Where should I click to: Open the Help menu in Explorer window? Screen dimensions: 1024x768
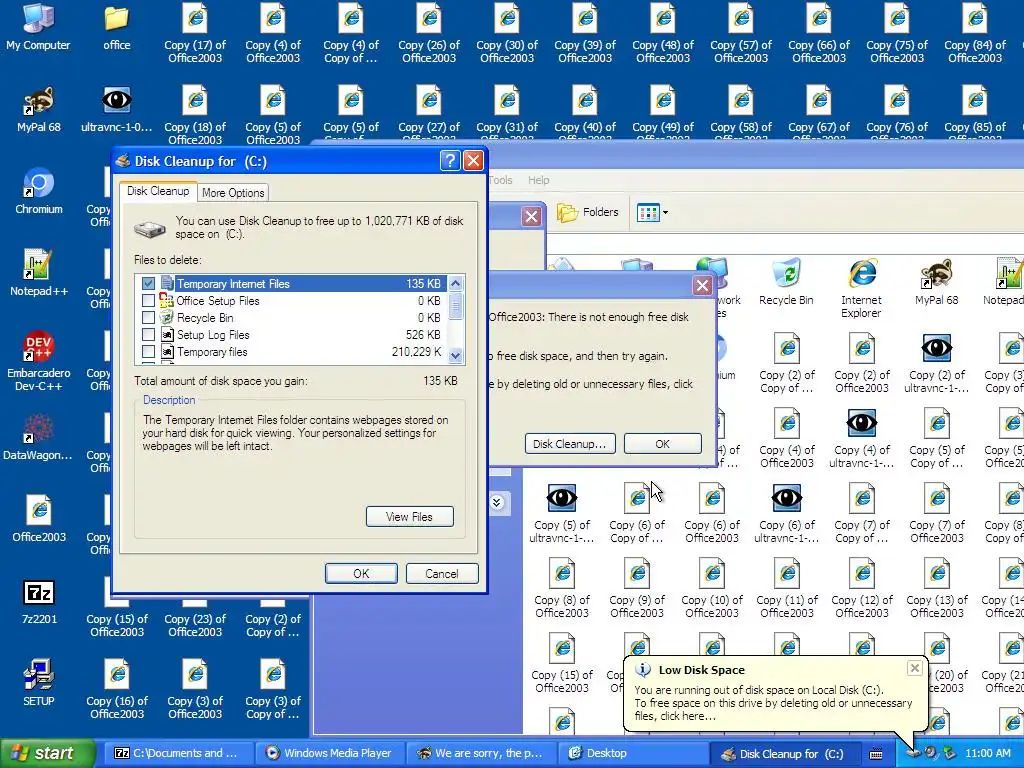538,180
